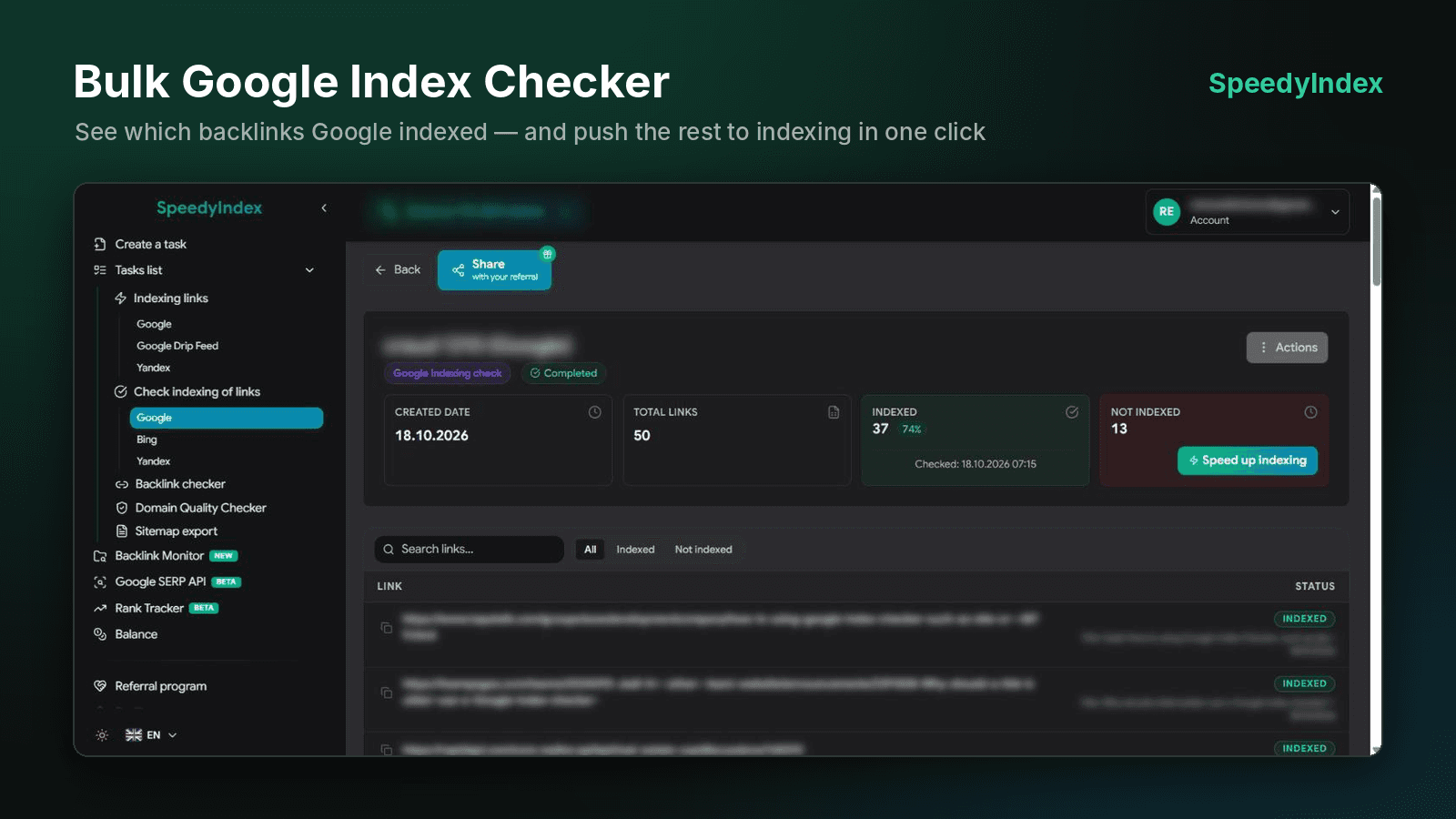The width and height of the screenshot is (1456, 819).
Task: Select Yandex under Check indexing of links
Action: (153, 461)
